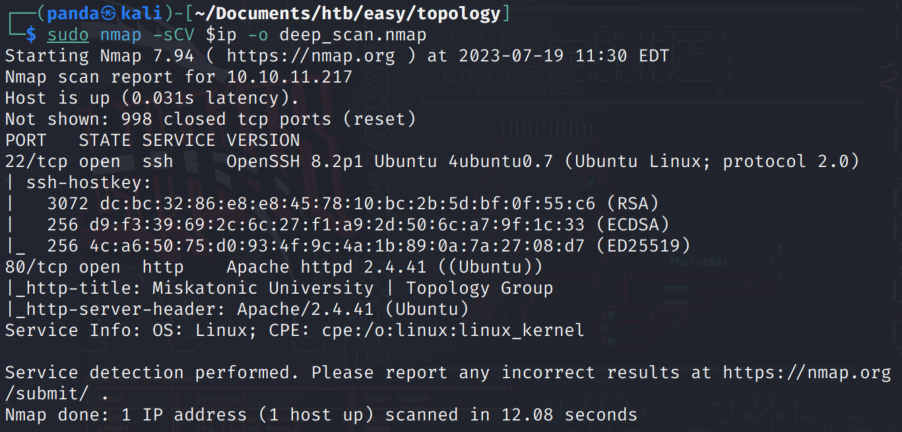Click the target IP address 10.10.11.217
The image size is (902, 432).
coord(289,77)
